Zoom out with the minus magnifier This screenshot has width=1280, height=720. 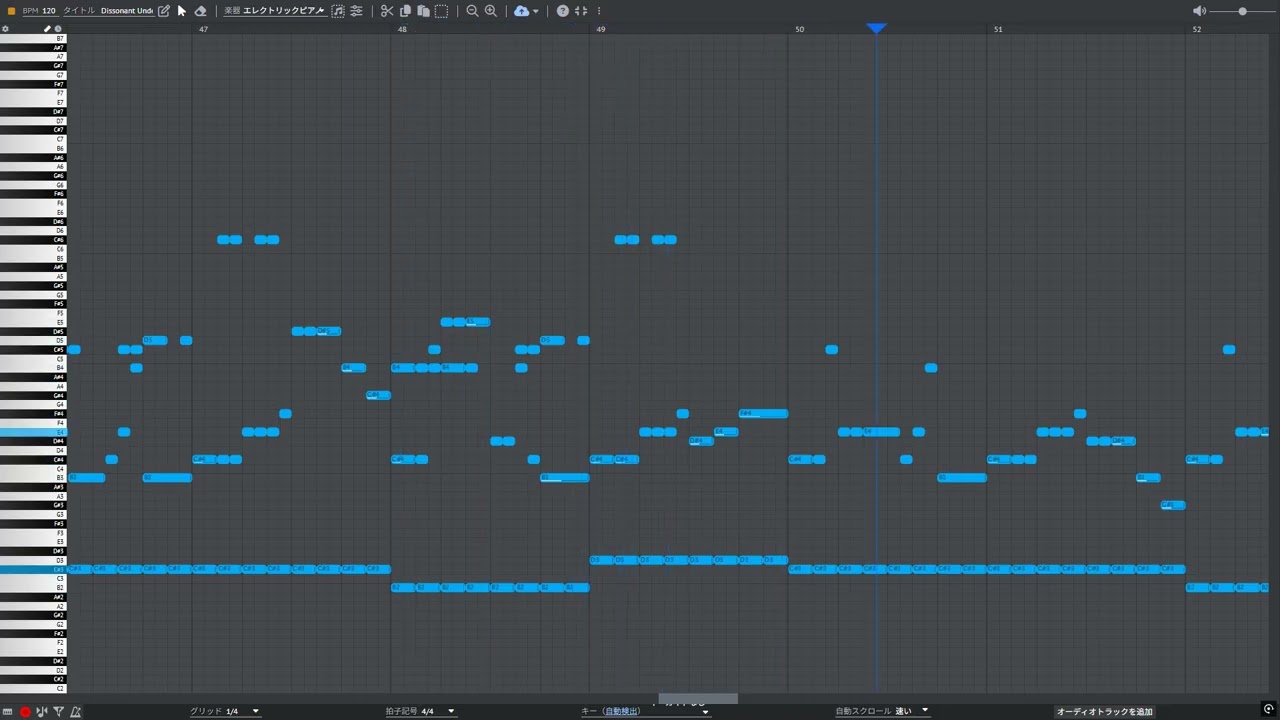coord(472,11)
